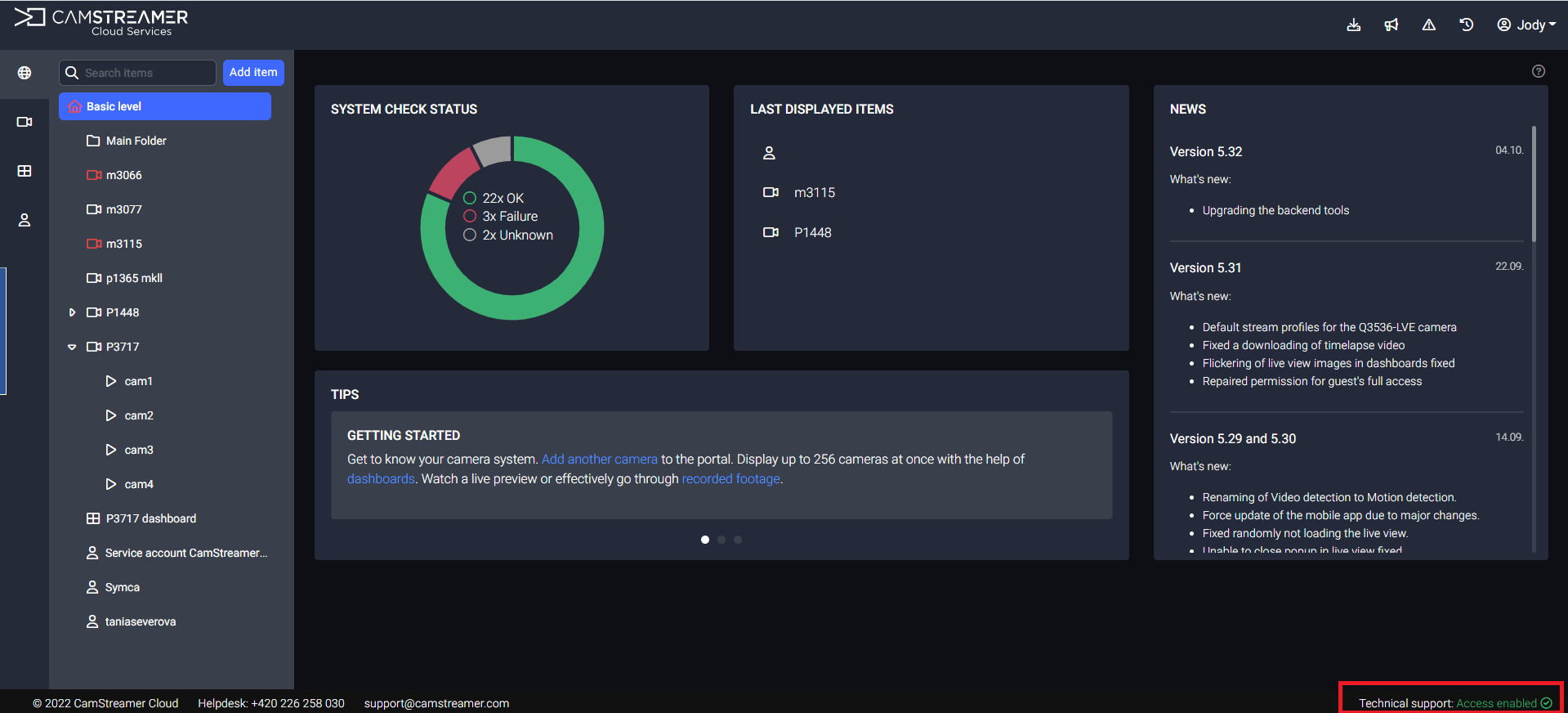Click the 22x OK legend entry
This screenshot has height=713, width=1568.
click(494, 198)
